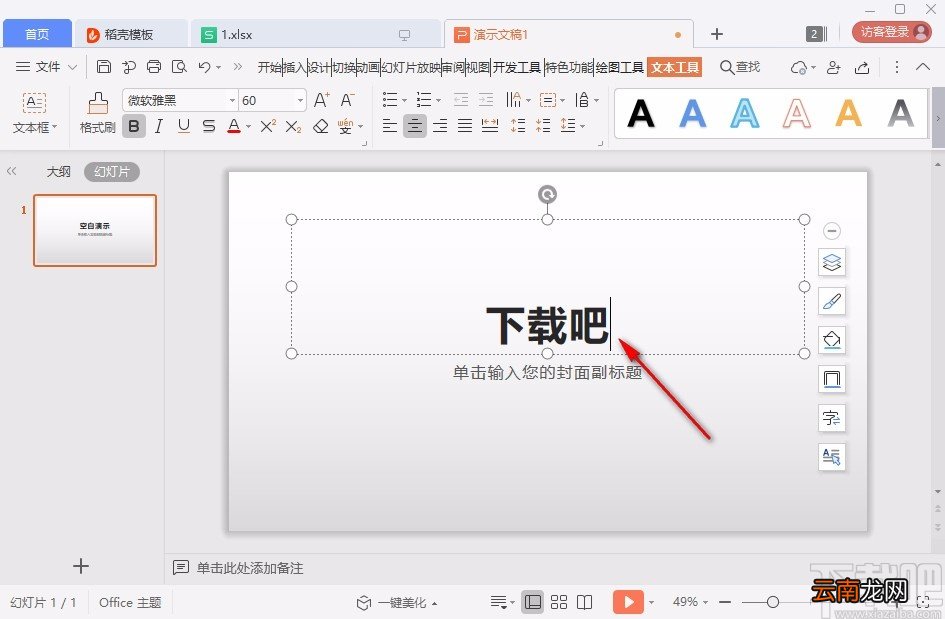Apply the orange text effect A preset
Viewport: 945px width, 619px height.
pyautogui.click(x=848, y=113)
